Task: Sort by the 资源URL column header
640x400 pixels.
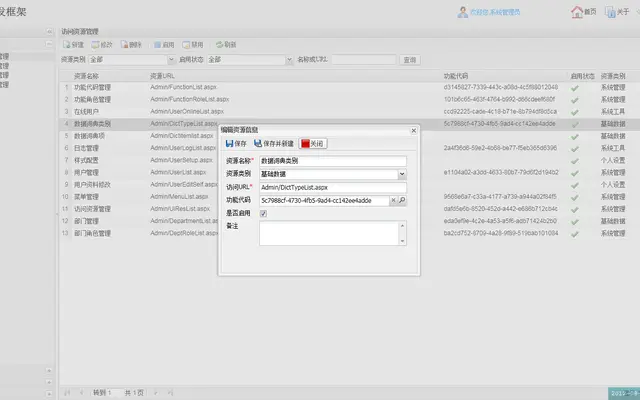Action: point(162,76)
